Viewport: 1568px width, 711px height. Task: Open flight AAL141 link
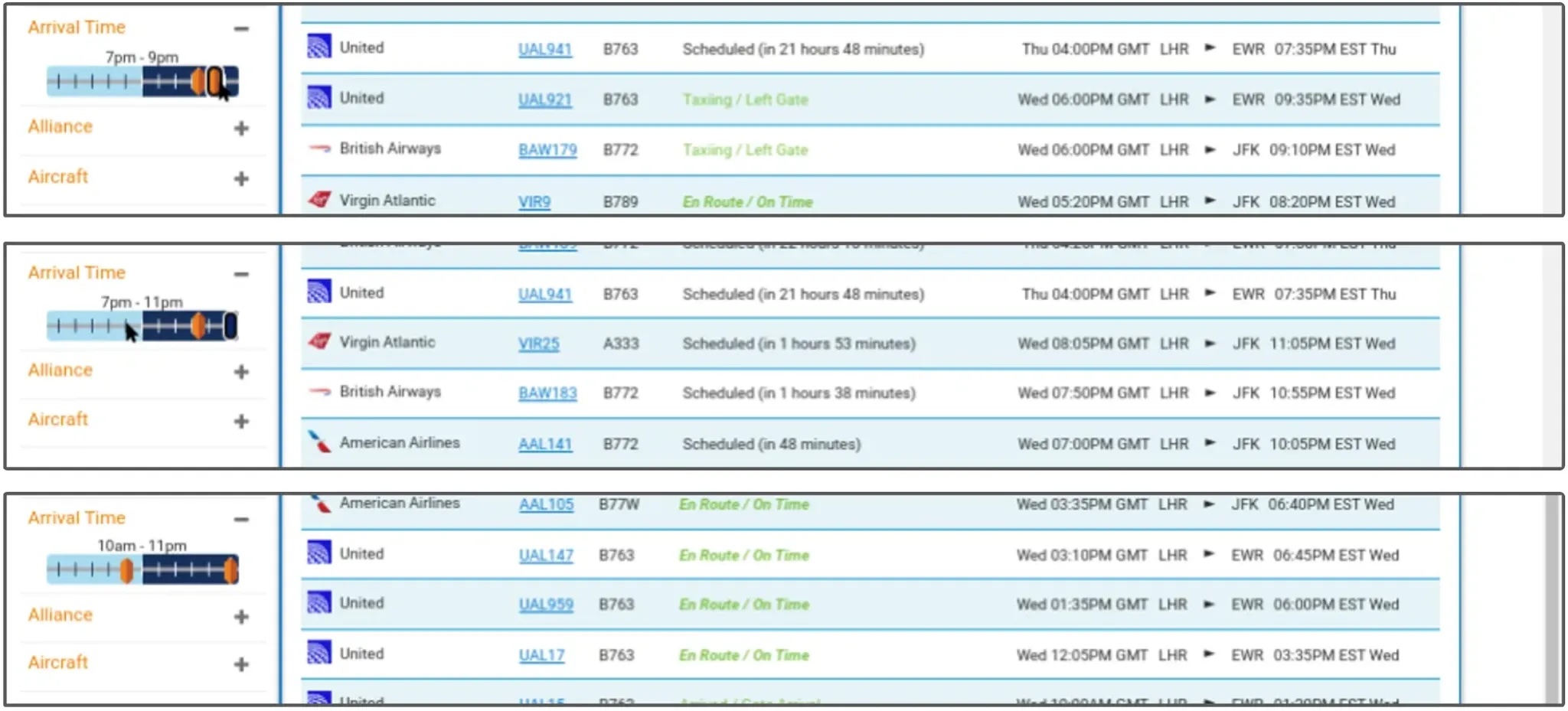[545, 444]
